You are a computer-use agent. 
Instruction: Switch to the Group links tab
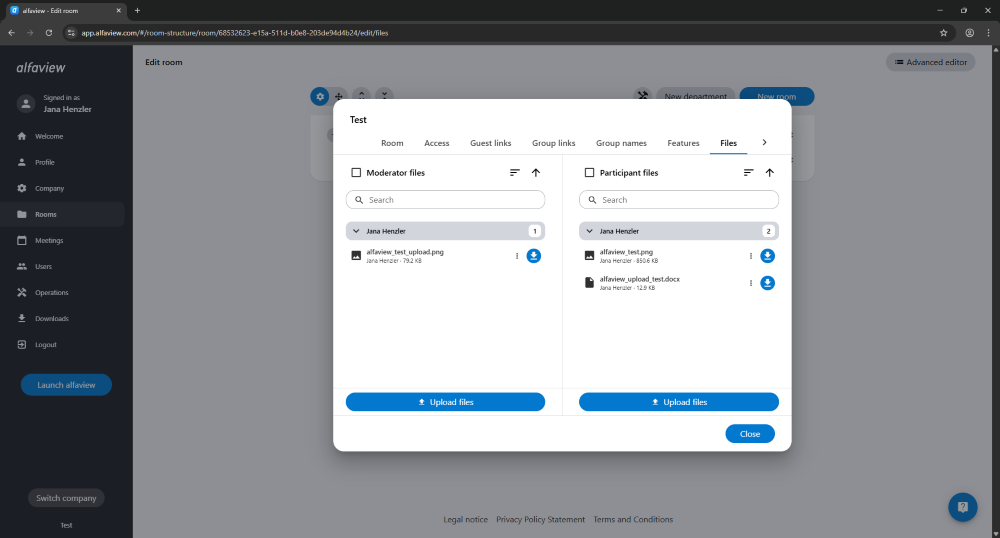point(554,143)
